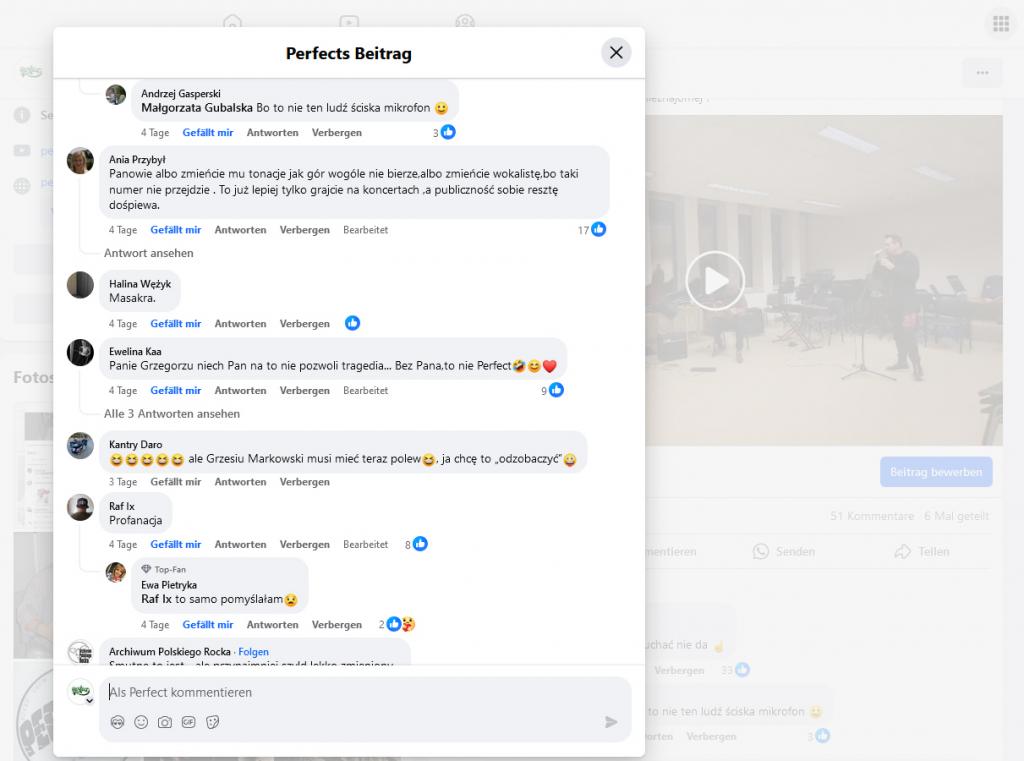Screen dimensions: 1024x761
Task: Hide Raf Ix's 'Profanacja' comment
Action: [304, 545]
